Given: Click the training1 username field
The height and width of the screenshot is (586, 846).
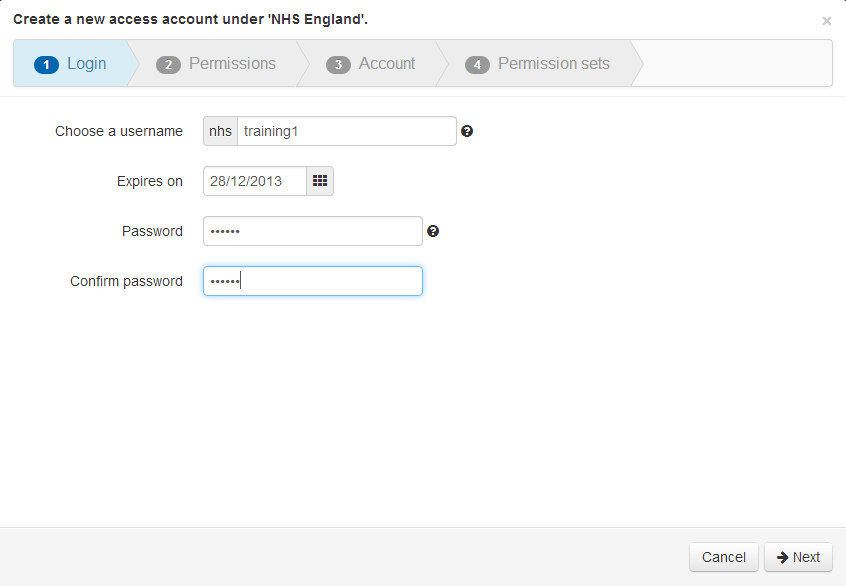Looking at the screenshot, I should click(x=345, y=130).
